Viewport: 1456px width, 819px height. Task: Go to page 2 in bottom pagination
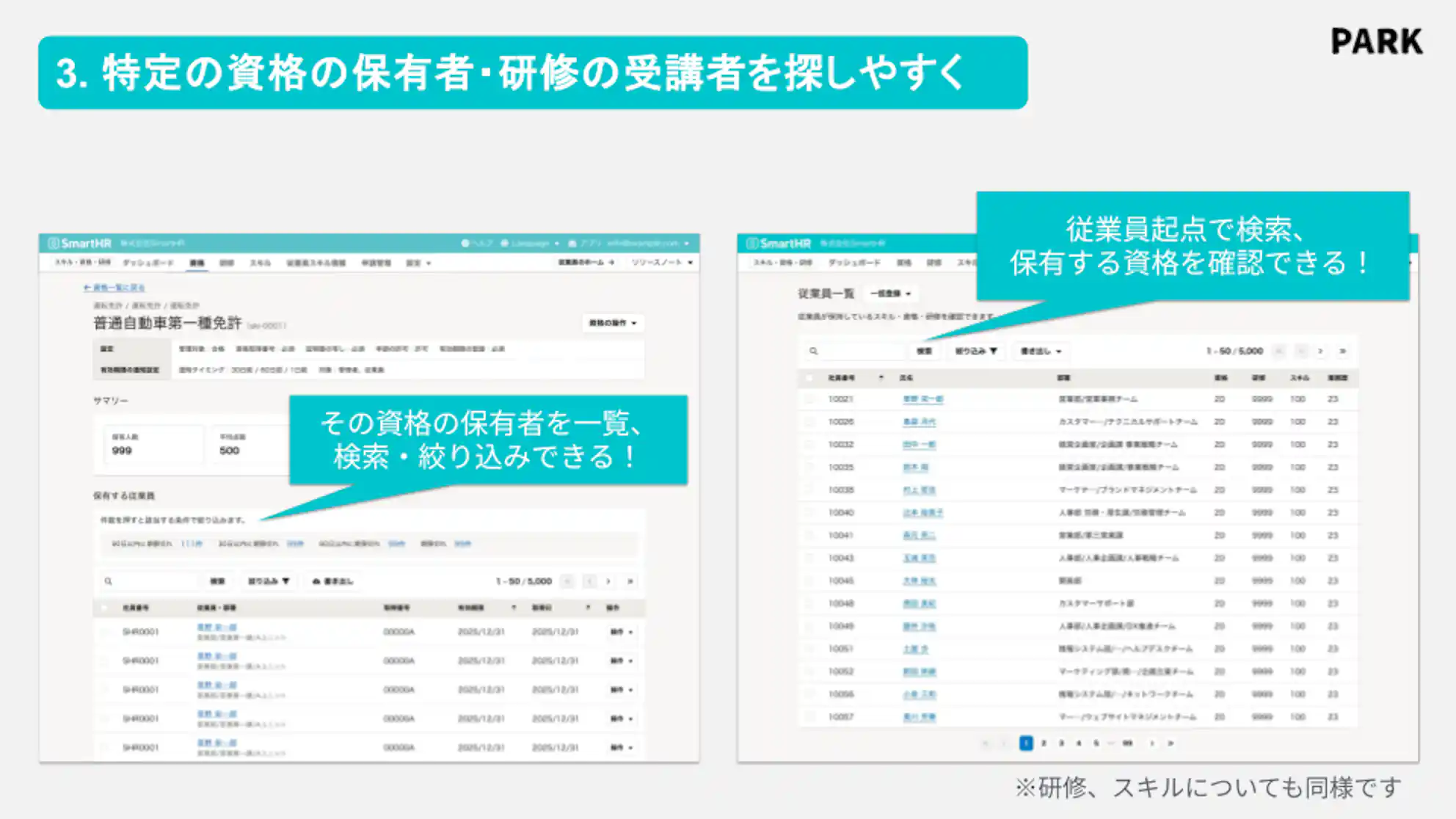(1044, 743)
